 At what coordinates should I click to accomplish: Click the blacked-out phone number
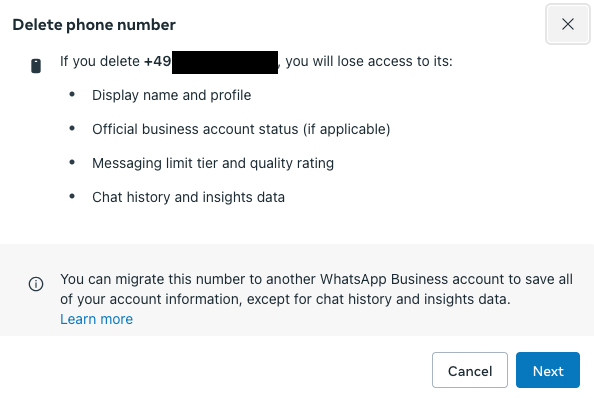(225, 62)
